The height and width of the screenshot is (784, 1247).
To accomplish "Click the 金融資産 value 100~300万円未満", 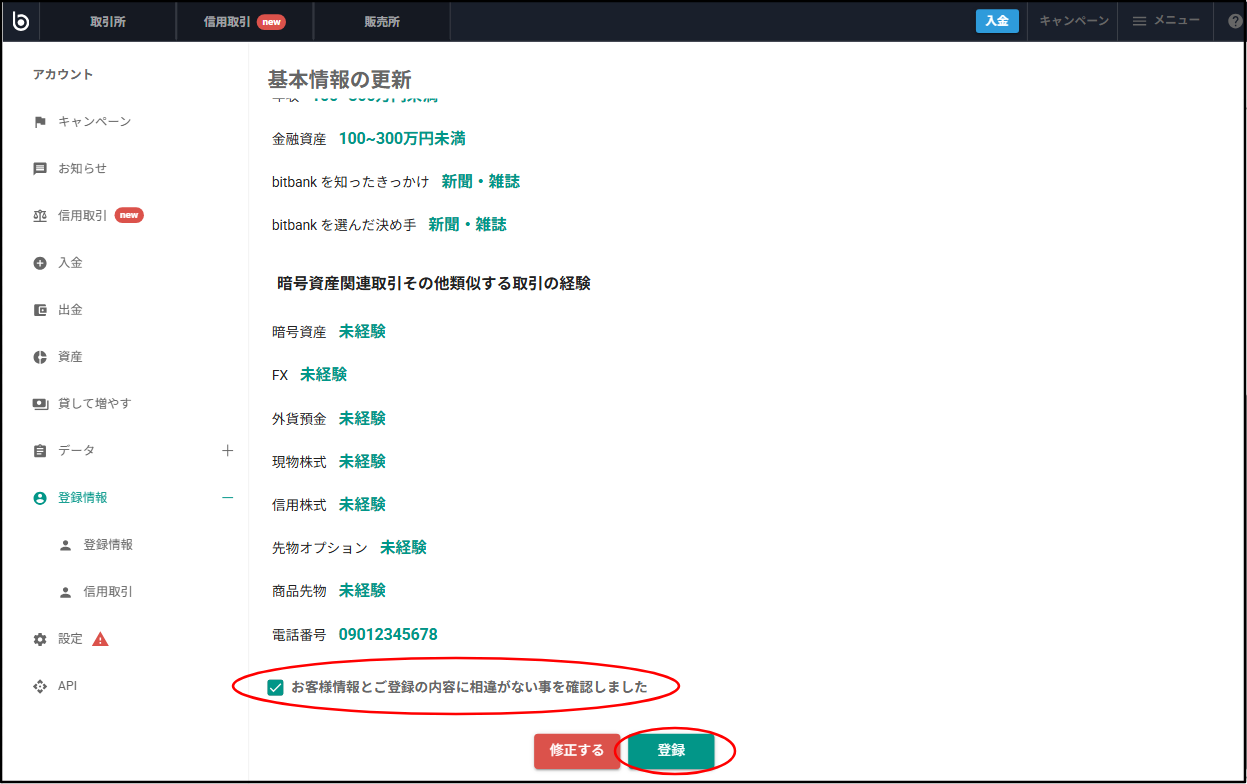I will pos(402,139).
